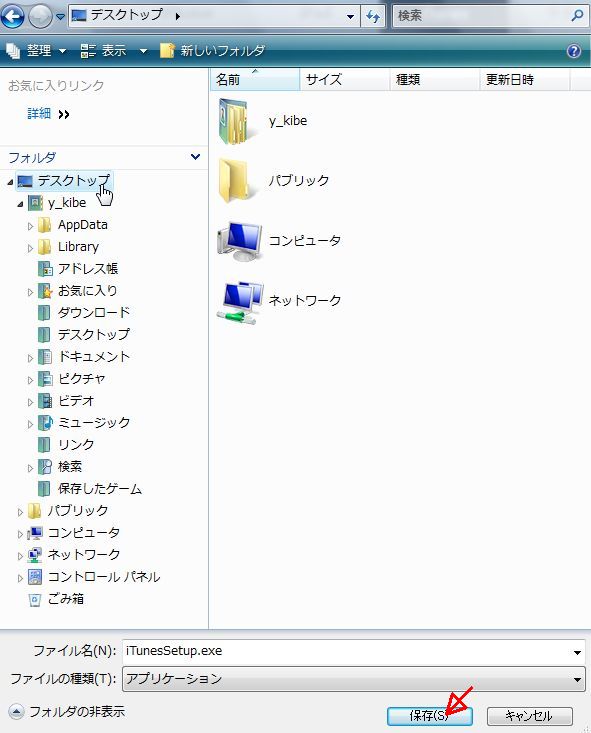Select the ネットワーク icon in file list

click(240, 302)
